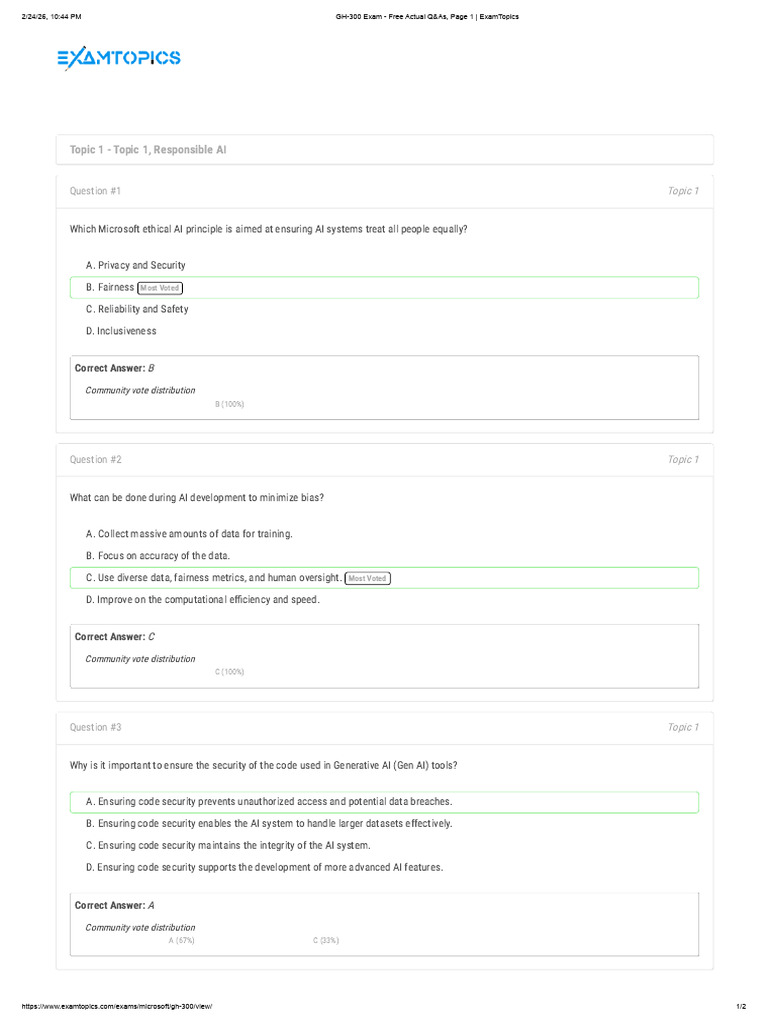Click the Most Voted badge beside Fairness
Screen dimensions: 768x1024
coord(160,288)
